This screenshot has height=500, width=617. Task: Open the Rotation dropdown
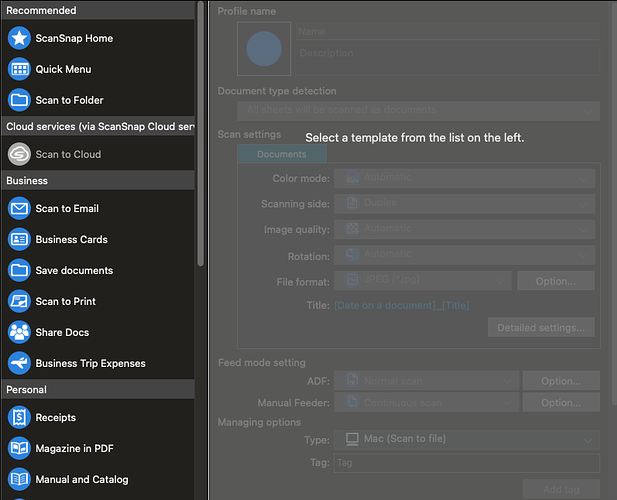click(464, 255)
